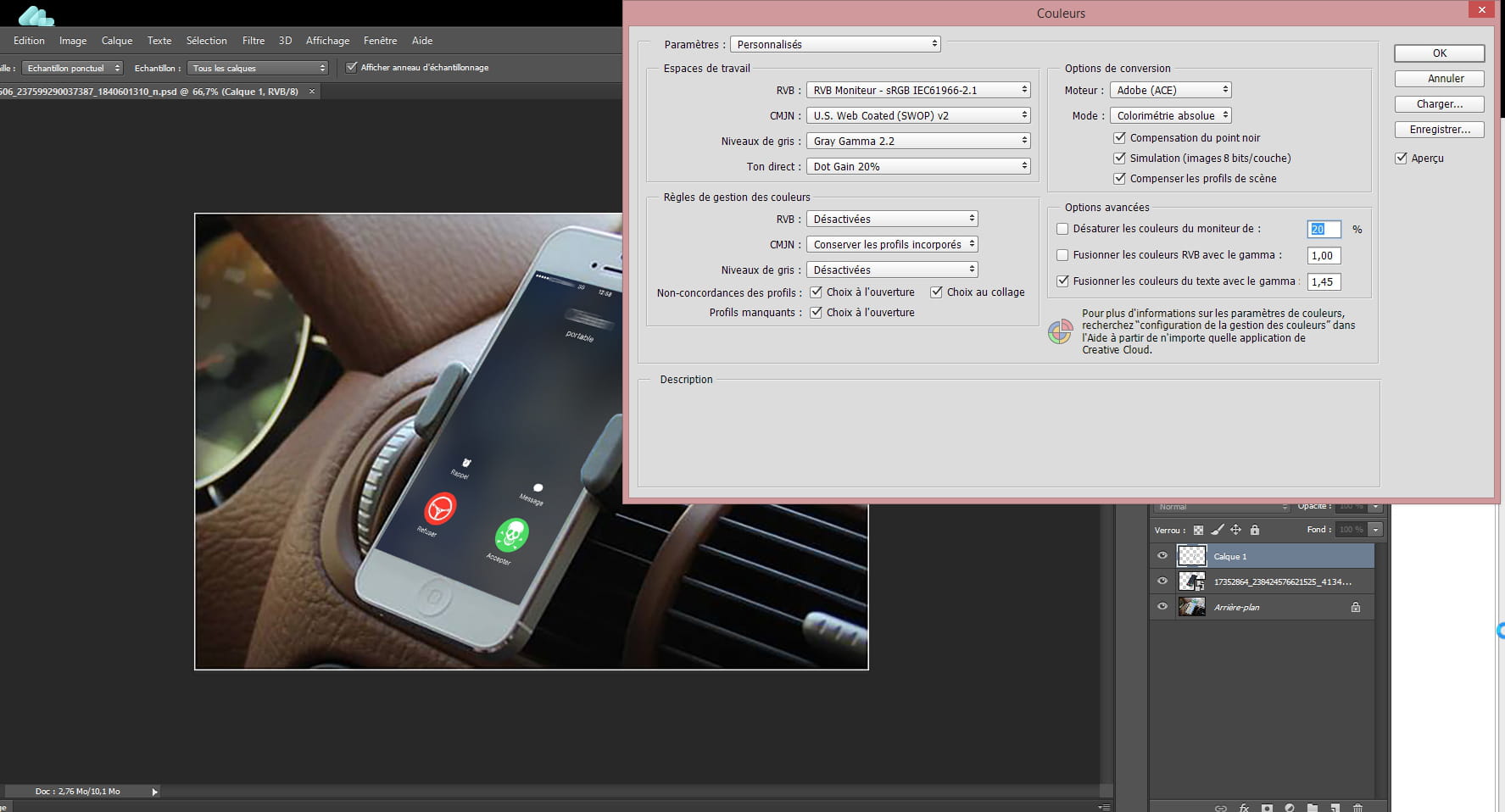Toggle Aperçu preview checkbox
Viewport: 1505px width, 812px height.
tap(1401, 159)
